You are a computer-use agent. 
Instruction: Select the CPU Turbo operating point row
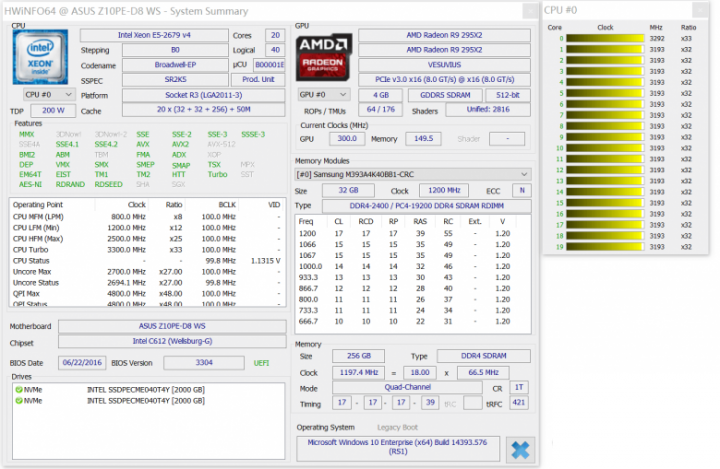pyautogui.click(x=147, y=250)
